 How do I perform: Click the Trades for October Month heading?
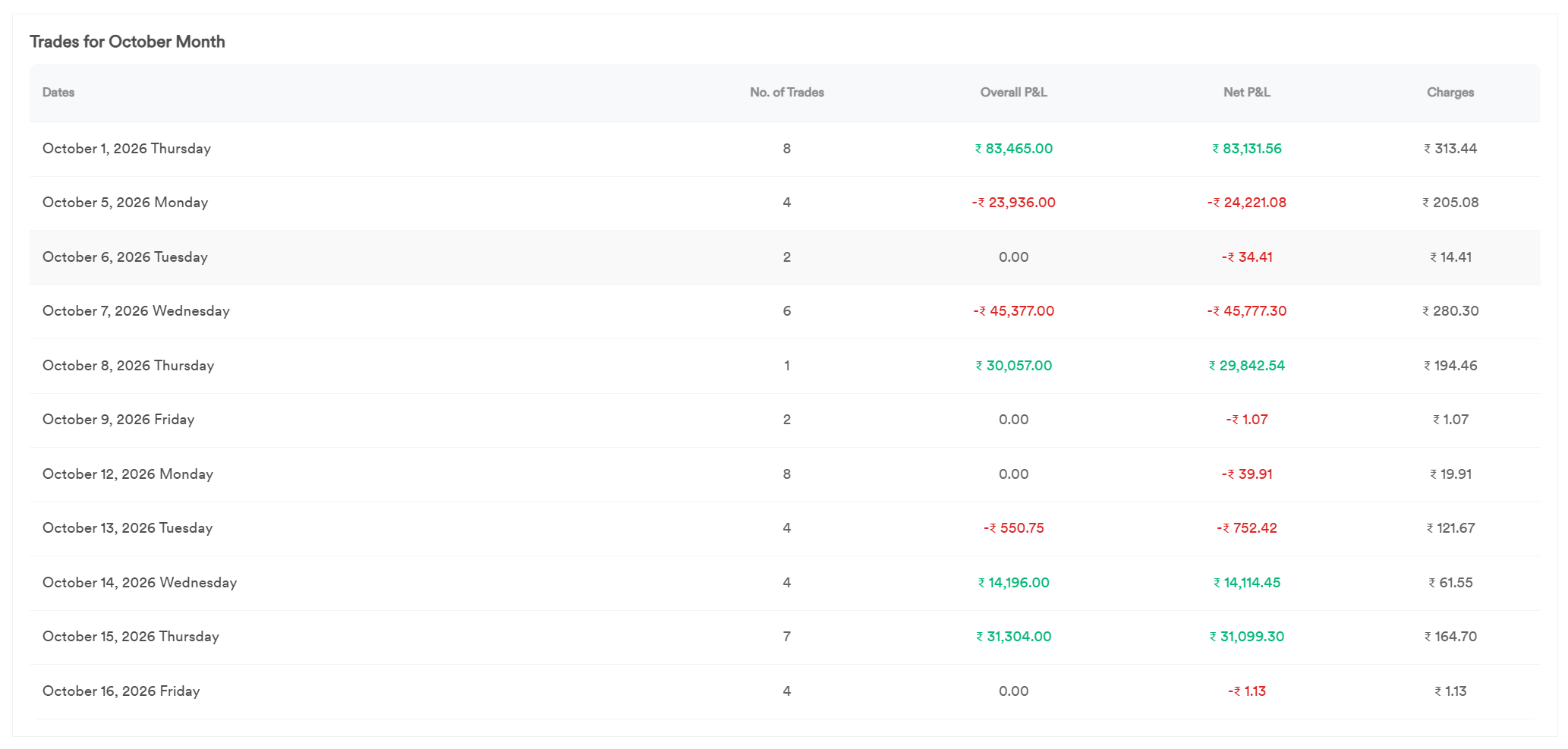[x=128, y=42]
